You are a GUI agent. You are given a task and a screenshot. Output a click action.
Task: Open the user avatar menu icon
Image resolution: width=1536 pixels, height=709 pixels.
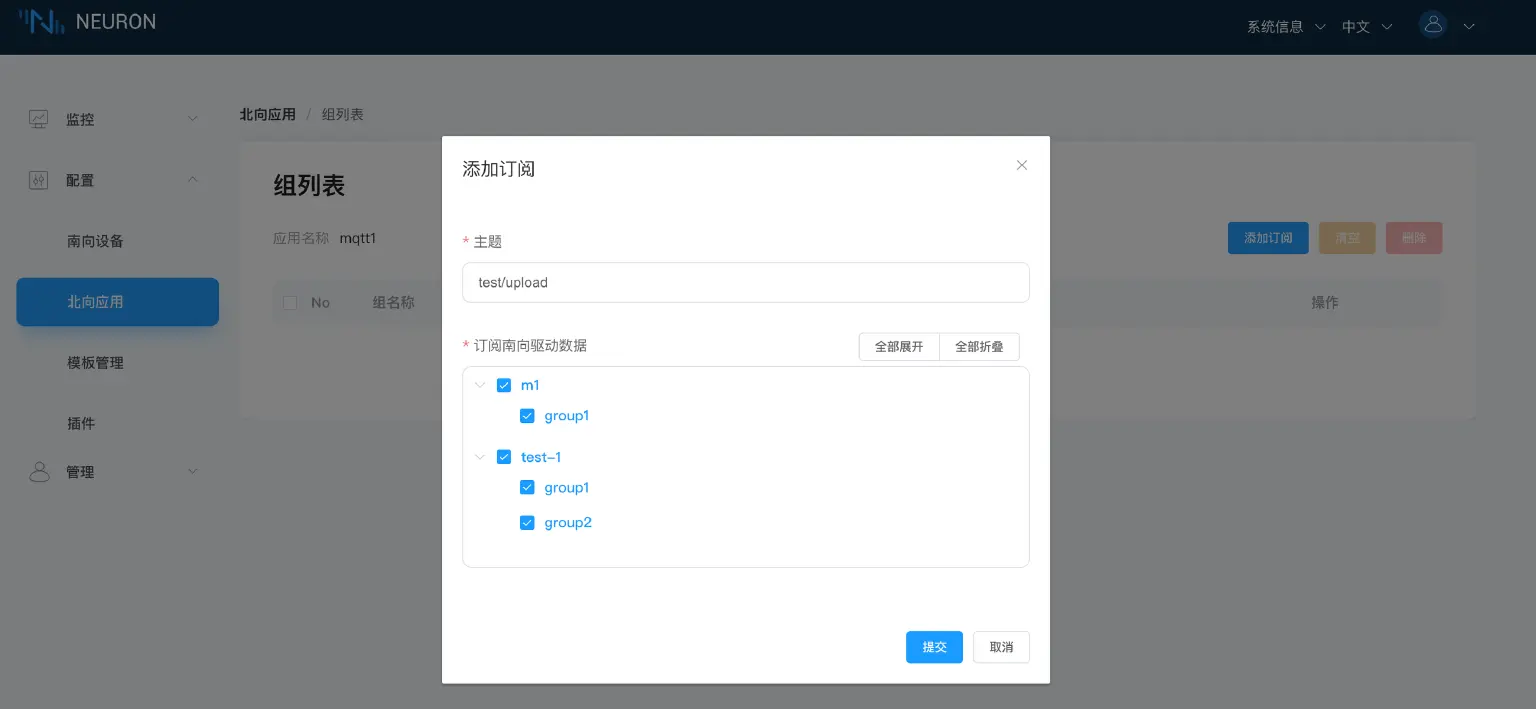(1433, 24)
